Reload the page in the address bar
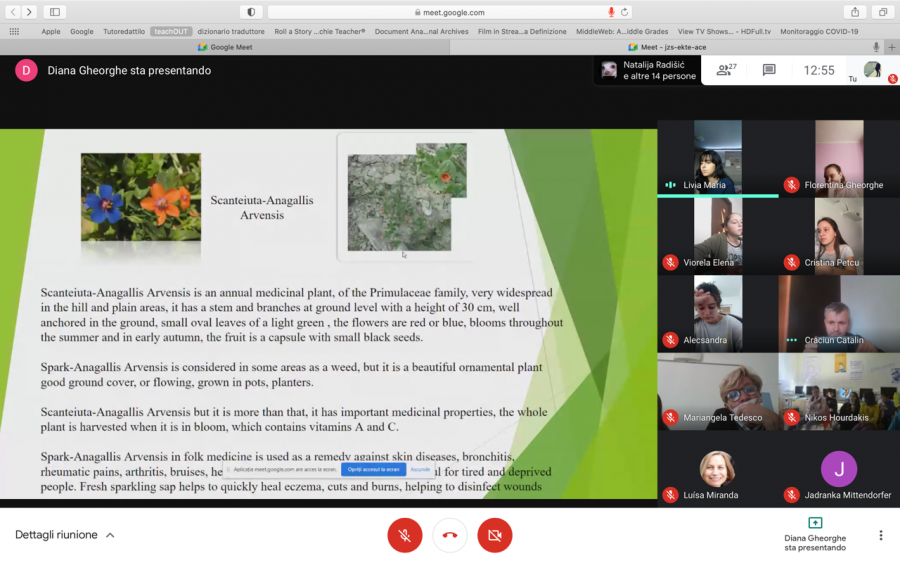The width and height of the screenshot is (900, 563). tap(625, 12)
